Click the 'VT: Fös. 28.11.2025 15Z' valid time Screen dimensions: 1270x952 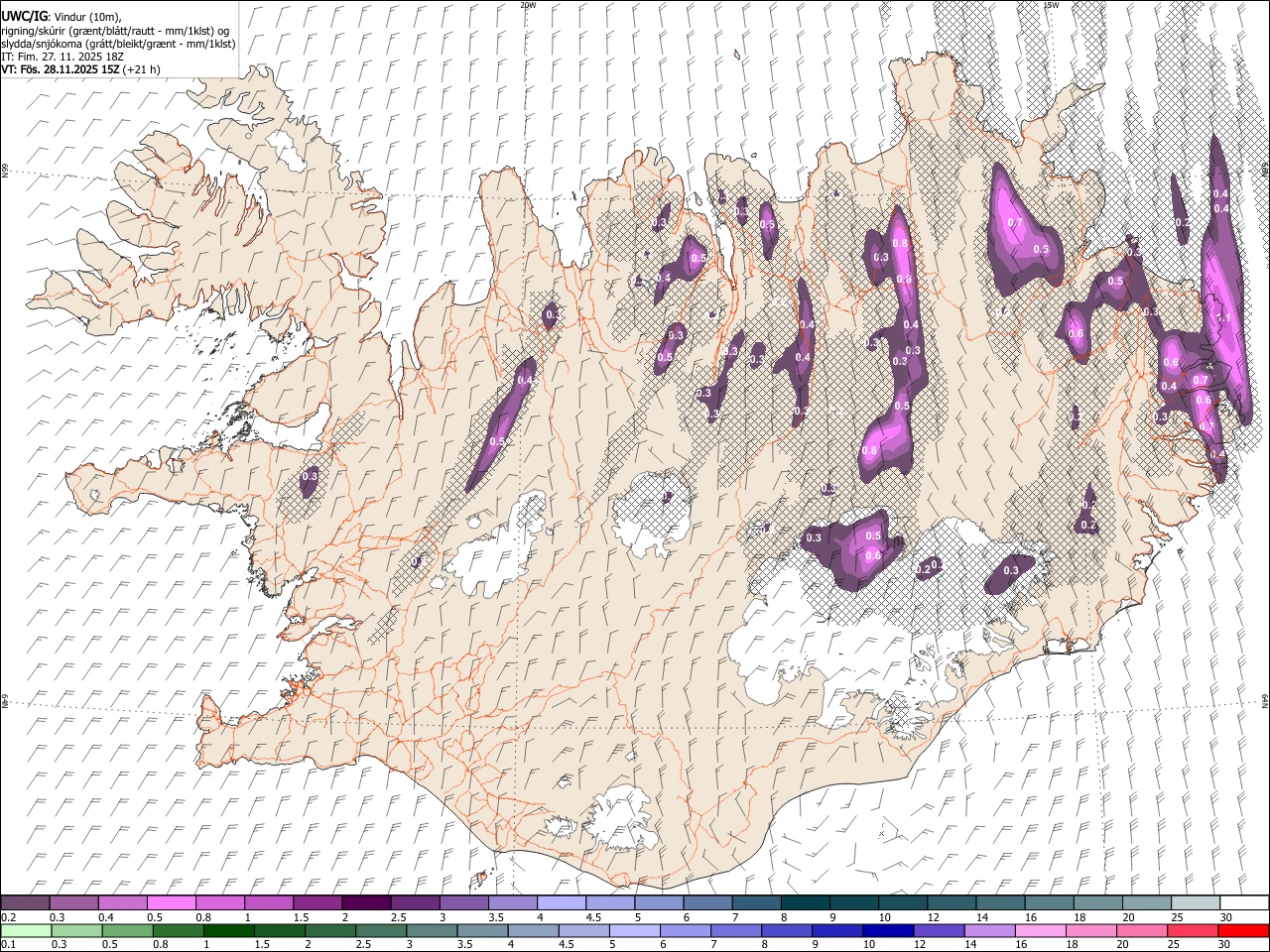point(61,69)
